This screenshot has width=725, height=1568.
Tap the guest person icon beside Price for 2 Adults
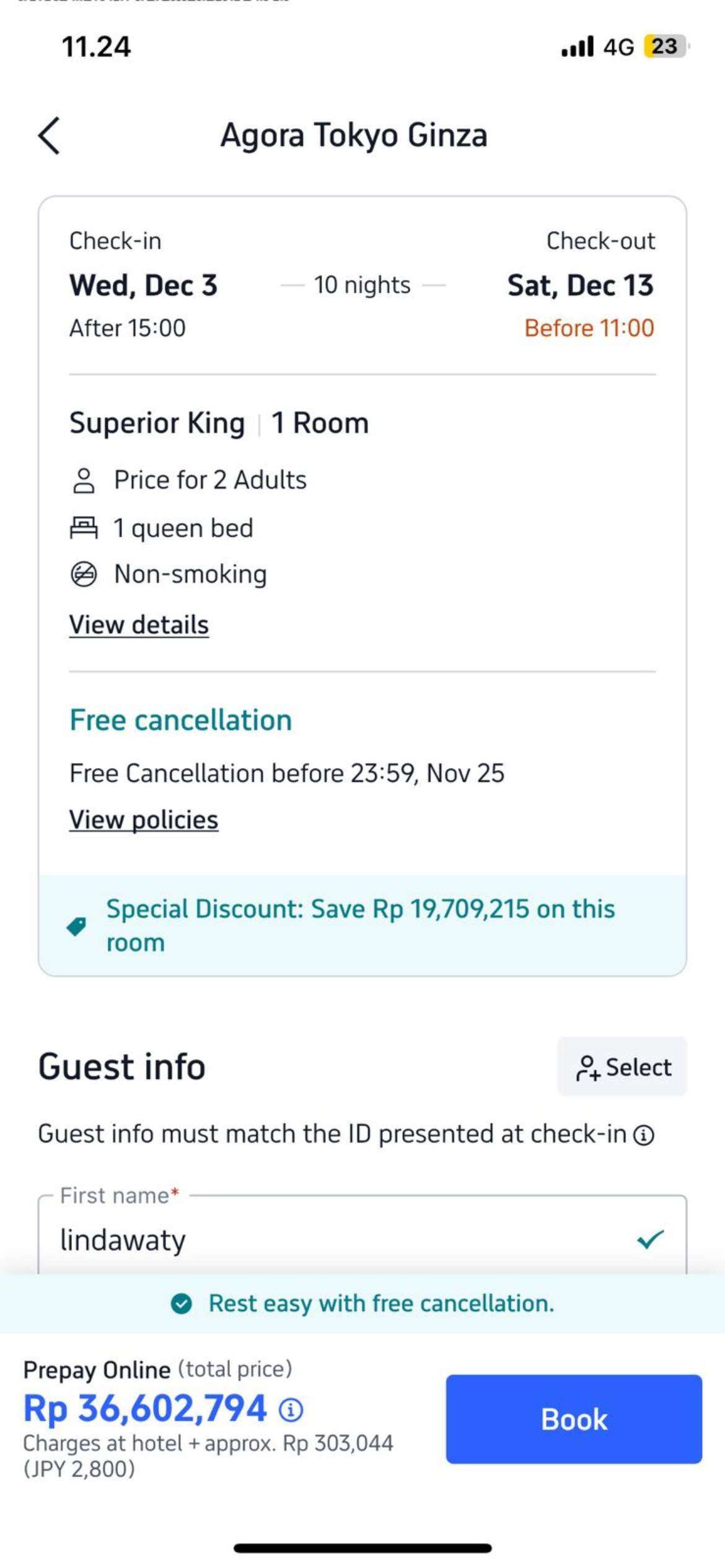point(84,481)
